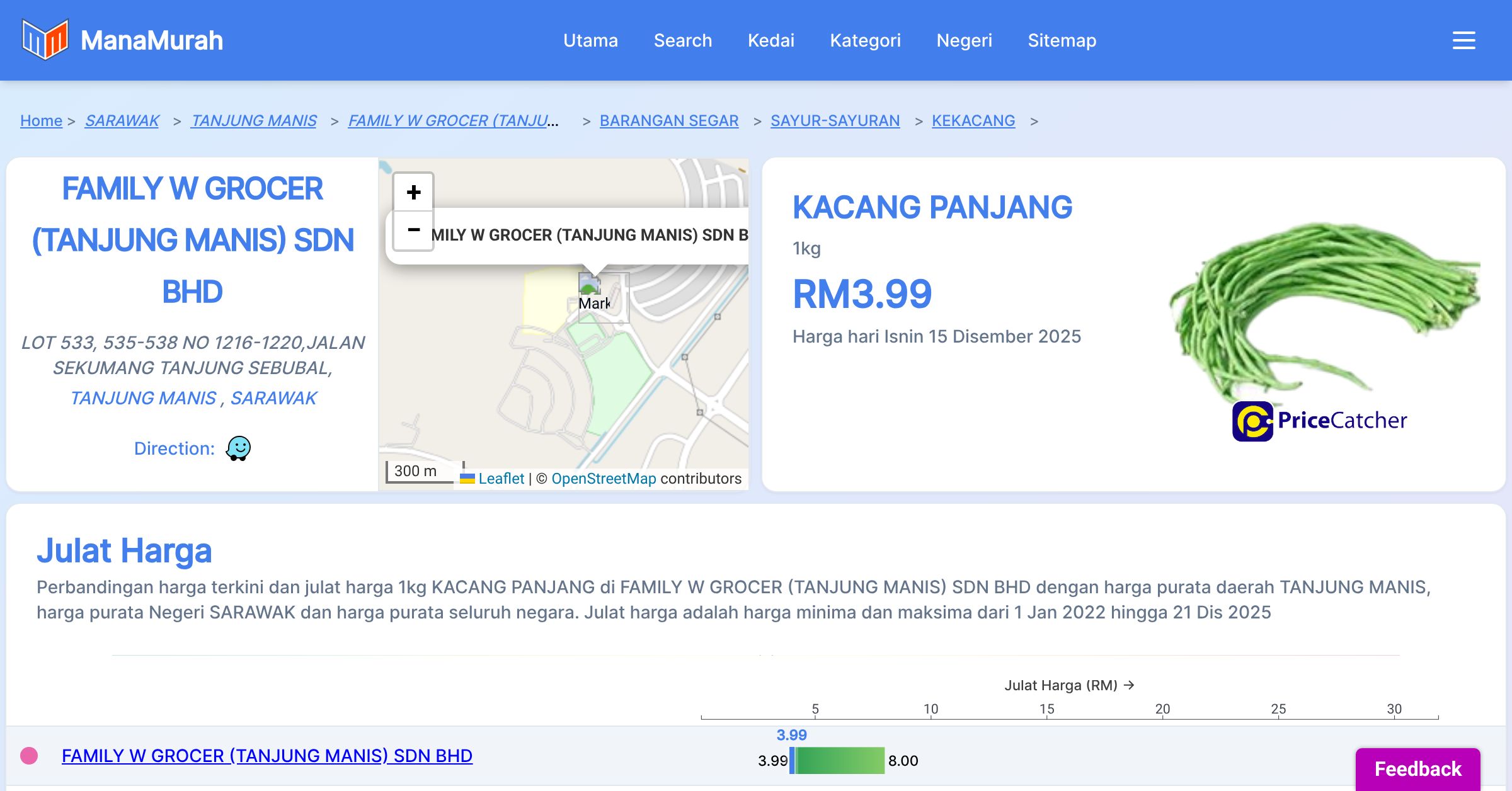This screenshot has width=1512, height=791.
Task: Click the PriceCatcher logo
Action: click(1319, 421)
